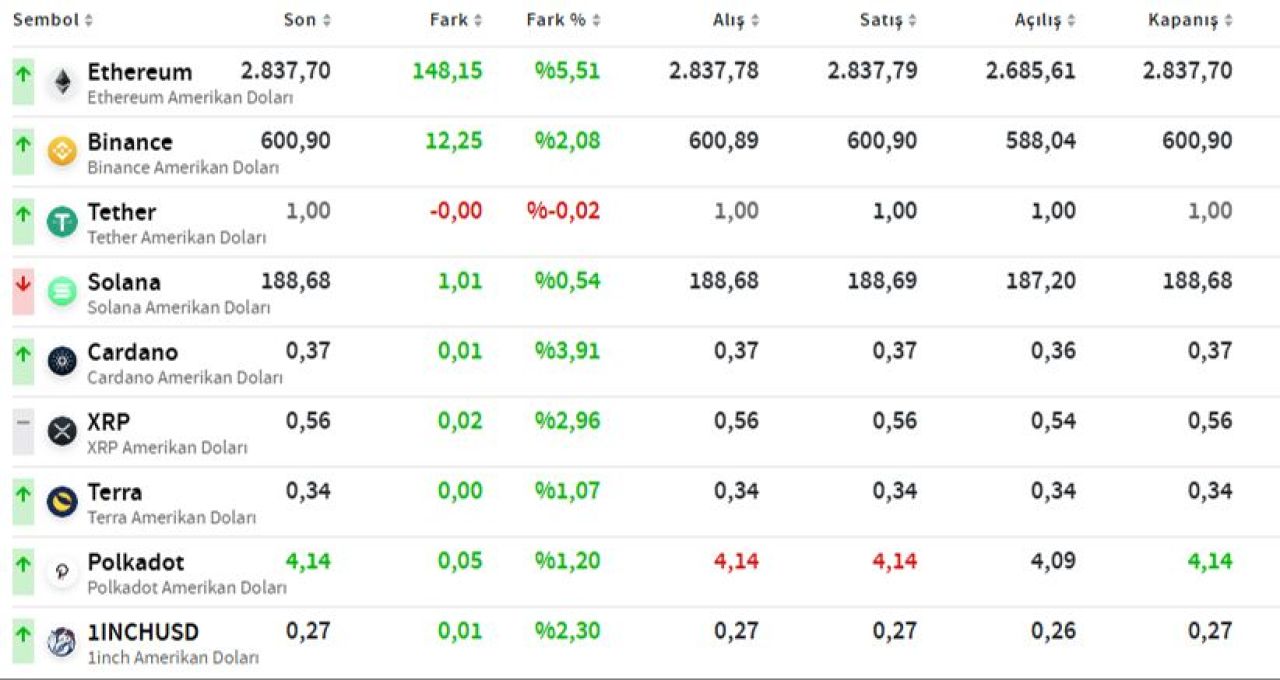This screenshot has width=1280, height=680.
Task: Click the Terra coin logo icon
Action: pos(62,501)
